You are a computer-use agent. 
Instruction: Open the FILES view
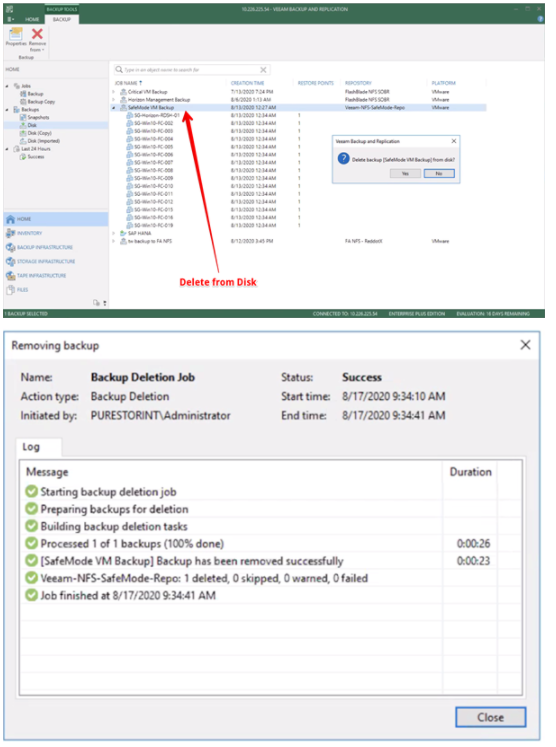click(56, 290)
